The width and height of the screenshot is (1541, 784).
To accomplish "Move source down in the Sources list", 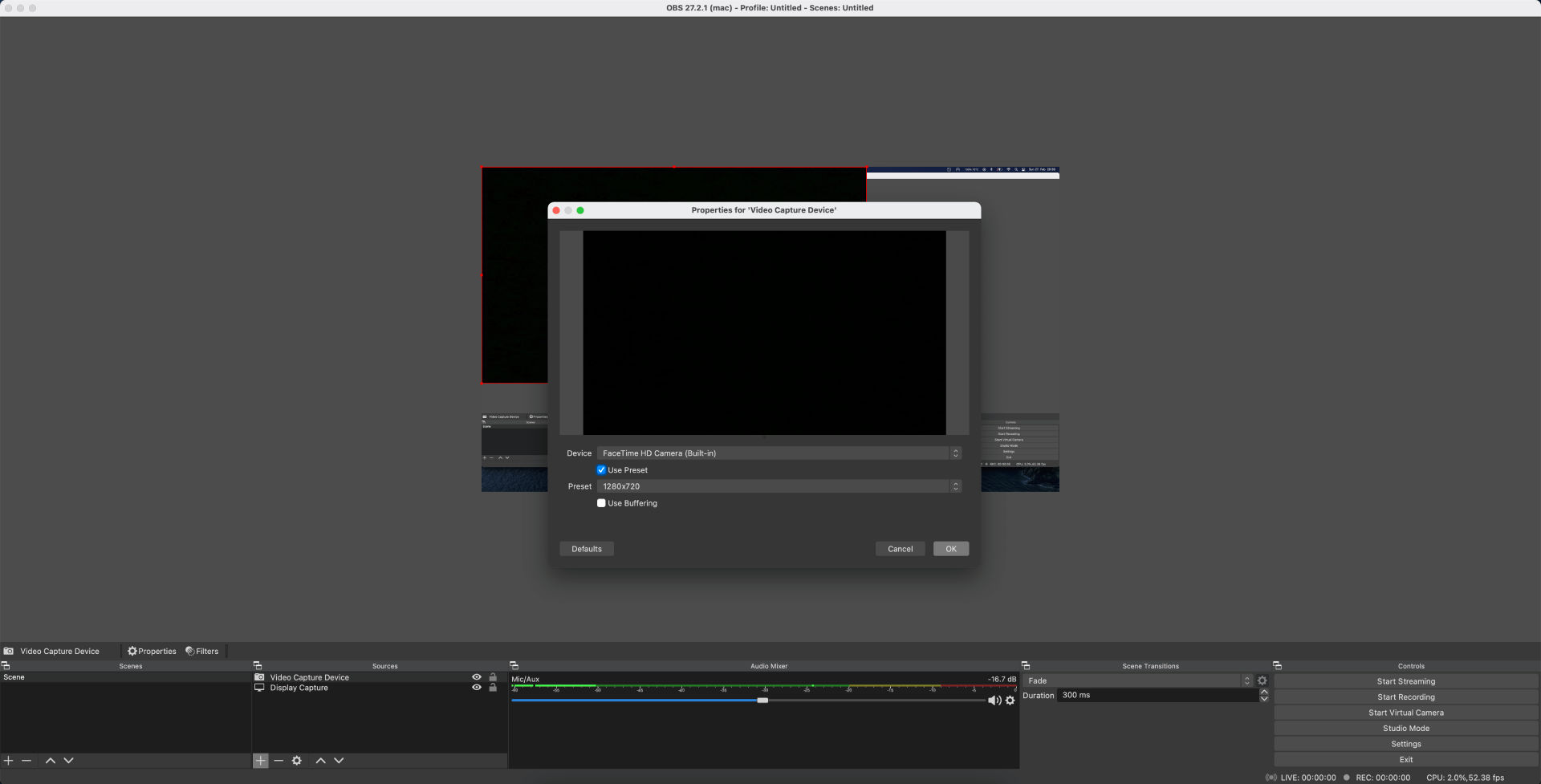I will point(339,760).
